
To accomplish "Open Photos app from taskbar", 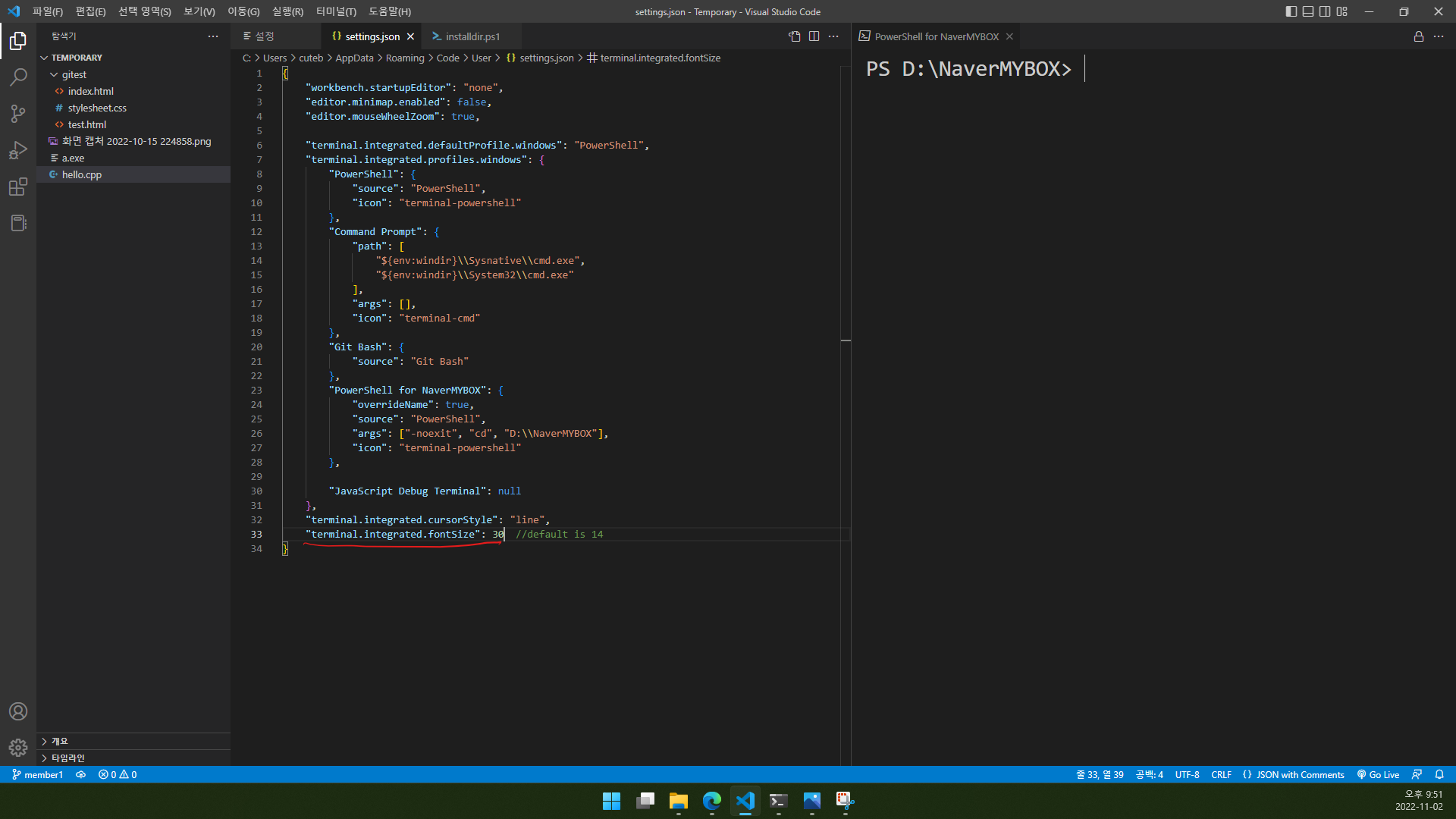I will [x=811, y=801].
